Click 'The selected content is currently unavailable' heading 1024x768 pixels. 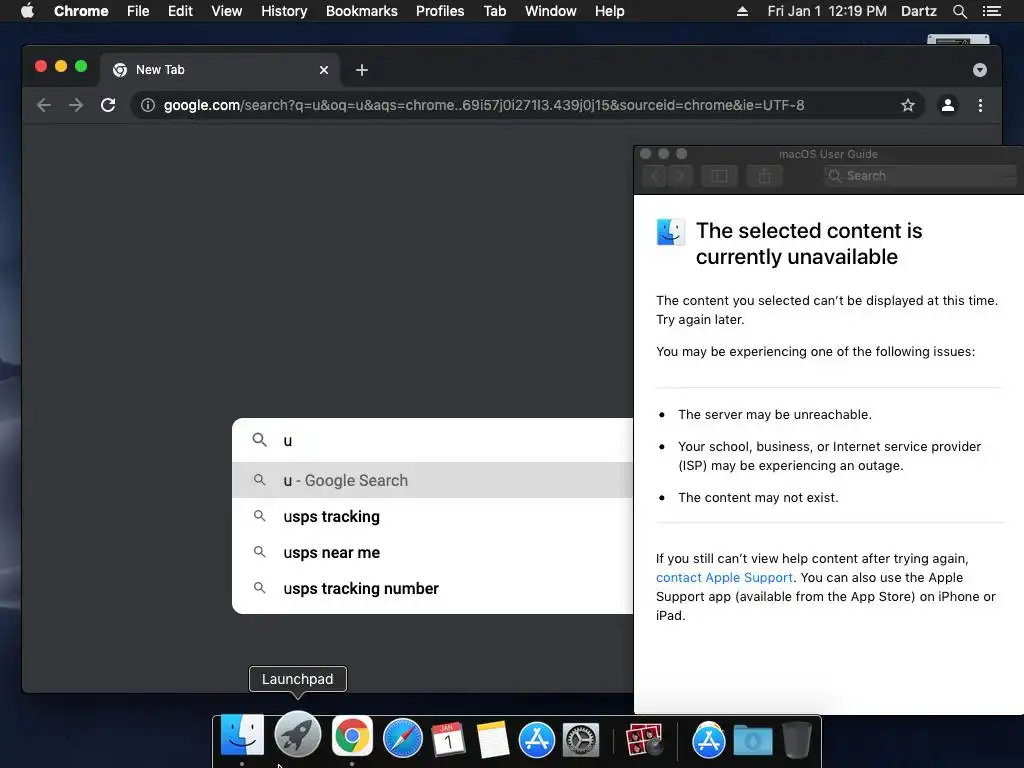[808, 244]
